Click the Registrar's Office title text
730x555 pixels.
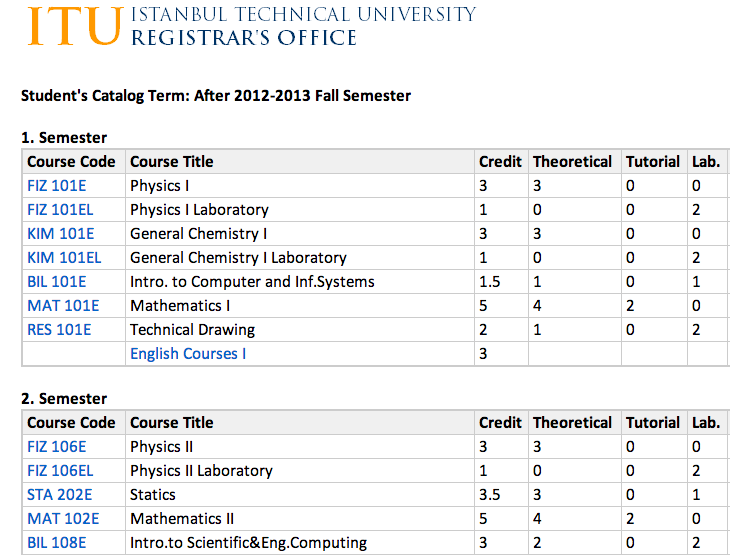pos(244,38)
